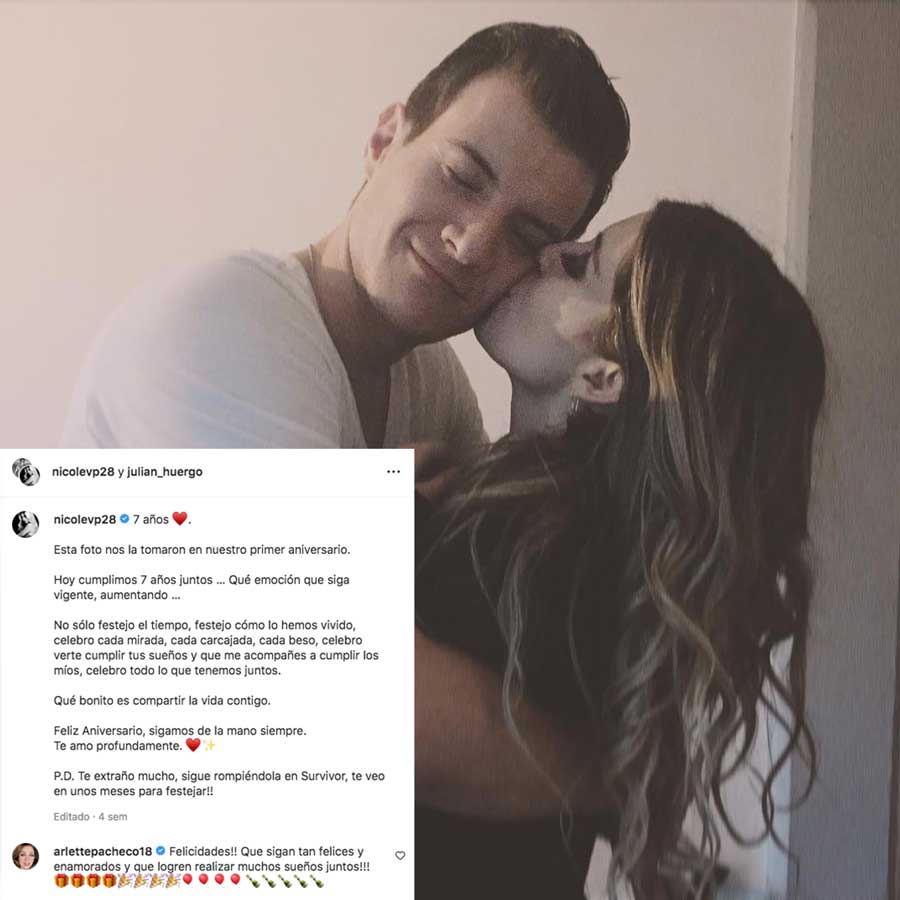
Task: Open nicolevp28 profile from the post header
Action: coord(83,472)
